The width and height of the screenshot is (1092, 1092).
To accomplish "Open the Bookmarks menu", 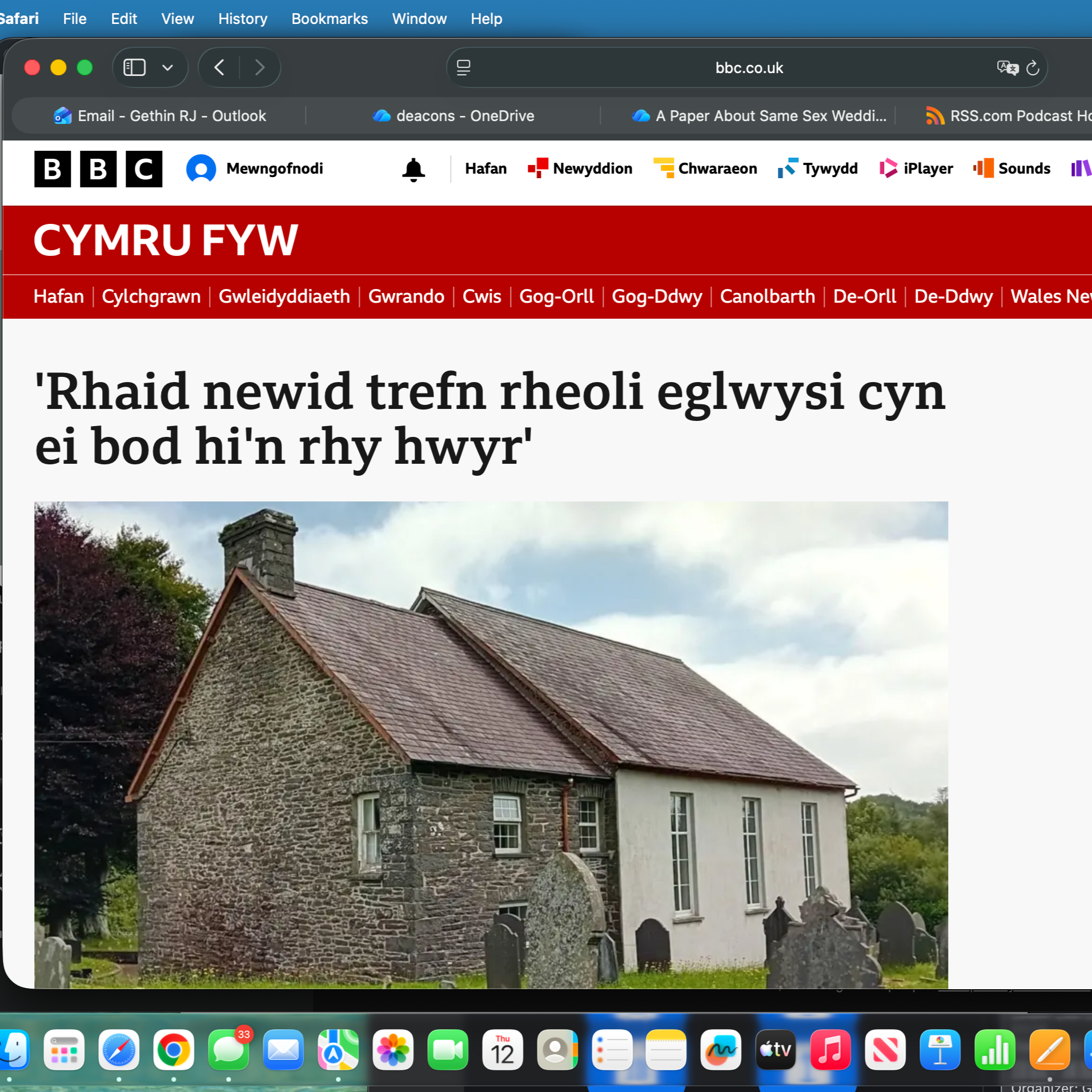I will (329, 19).
